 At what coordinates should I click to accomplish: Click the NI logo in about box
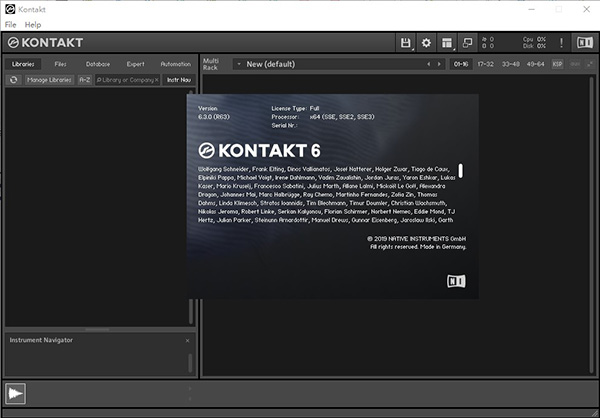pos(455,282)
